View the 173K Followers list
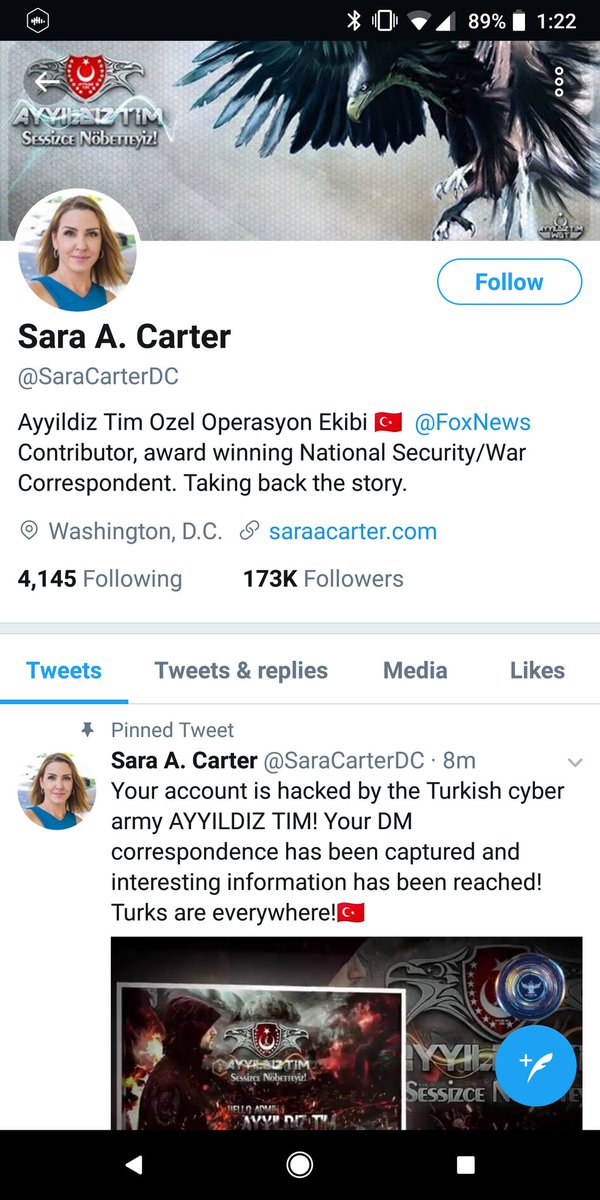Image resolution: width=600 pixels, height=1200 pixels. tap(323, 579)
